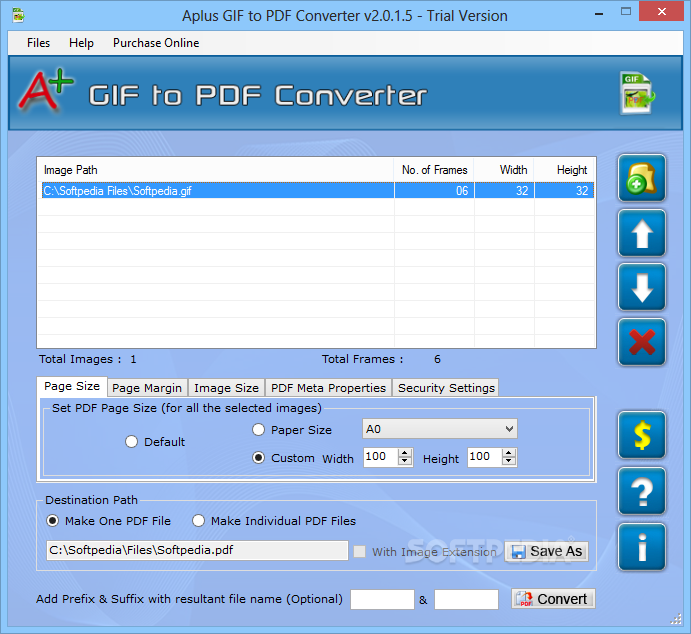Remove selected image with red X button
Viewport: 691px width, 634px height.
click(642, 342)
